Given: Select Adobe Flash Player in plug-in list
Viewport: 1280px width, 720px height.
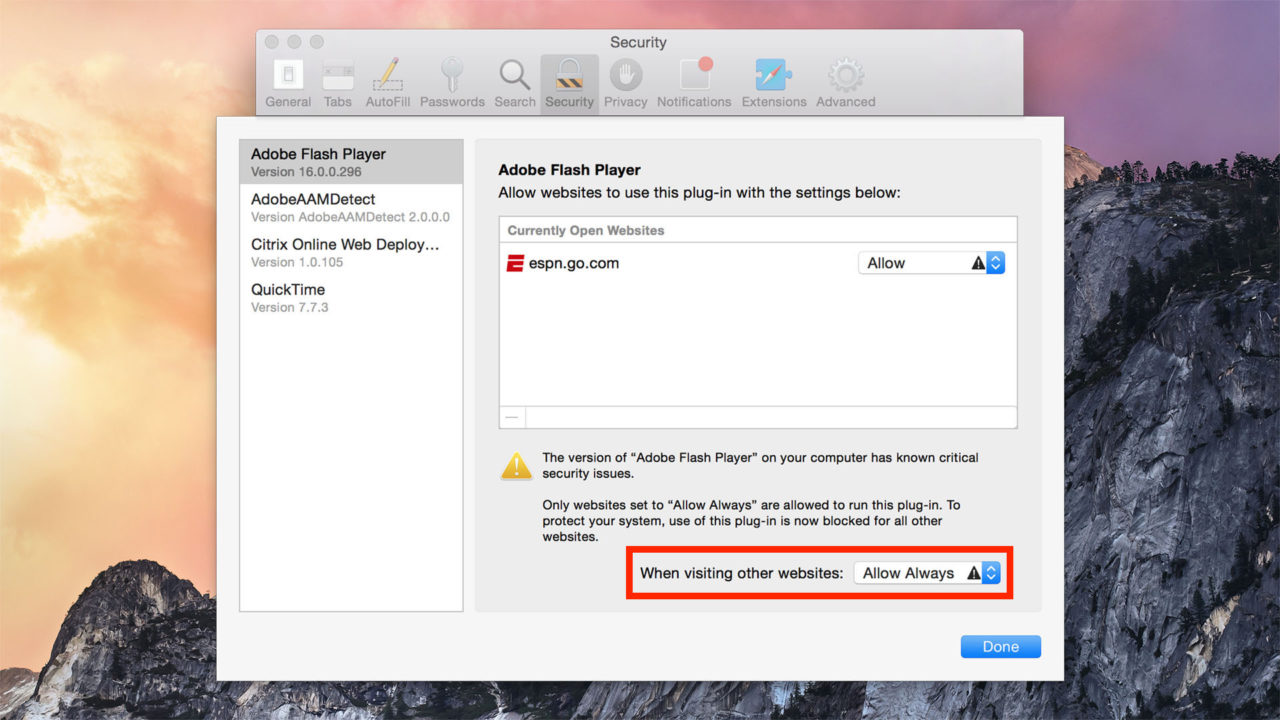Looking at the screenshot, I should click(x=351, y=162).
